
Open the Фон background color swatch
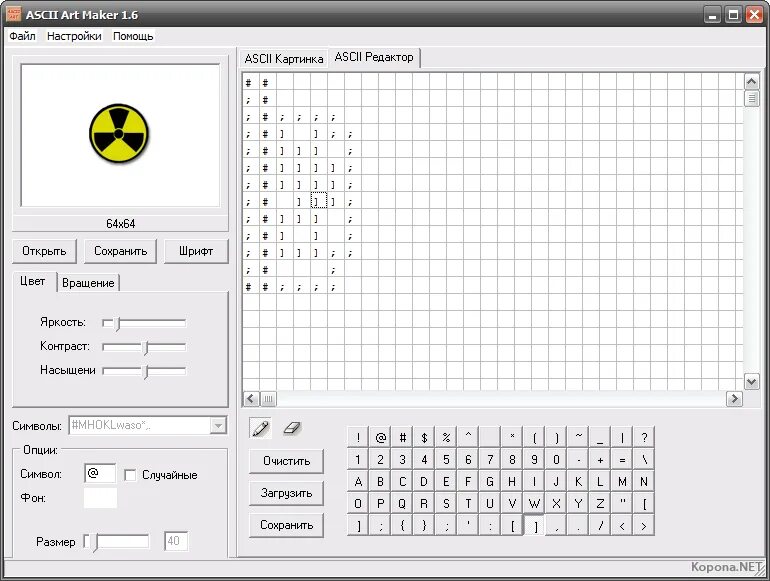coord(100,498)
